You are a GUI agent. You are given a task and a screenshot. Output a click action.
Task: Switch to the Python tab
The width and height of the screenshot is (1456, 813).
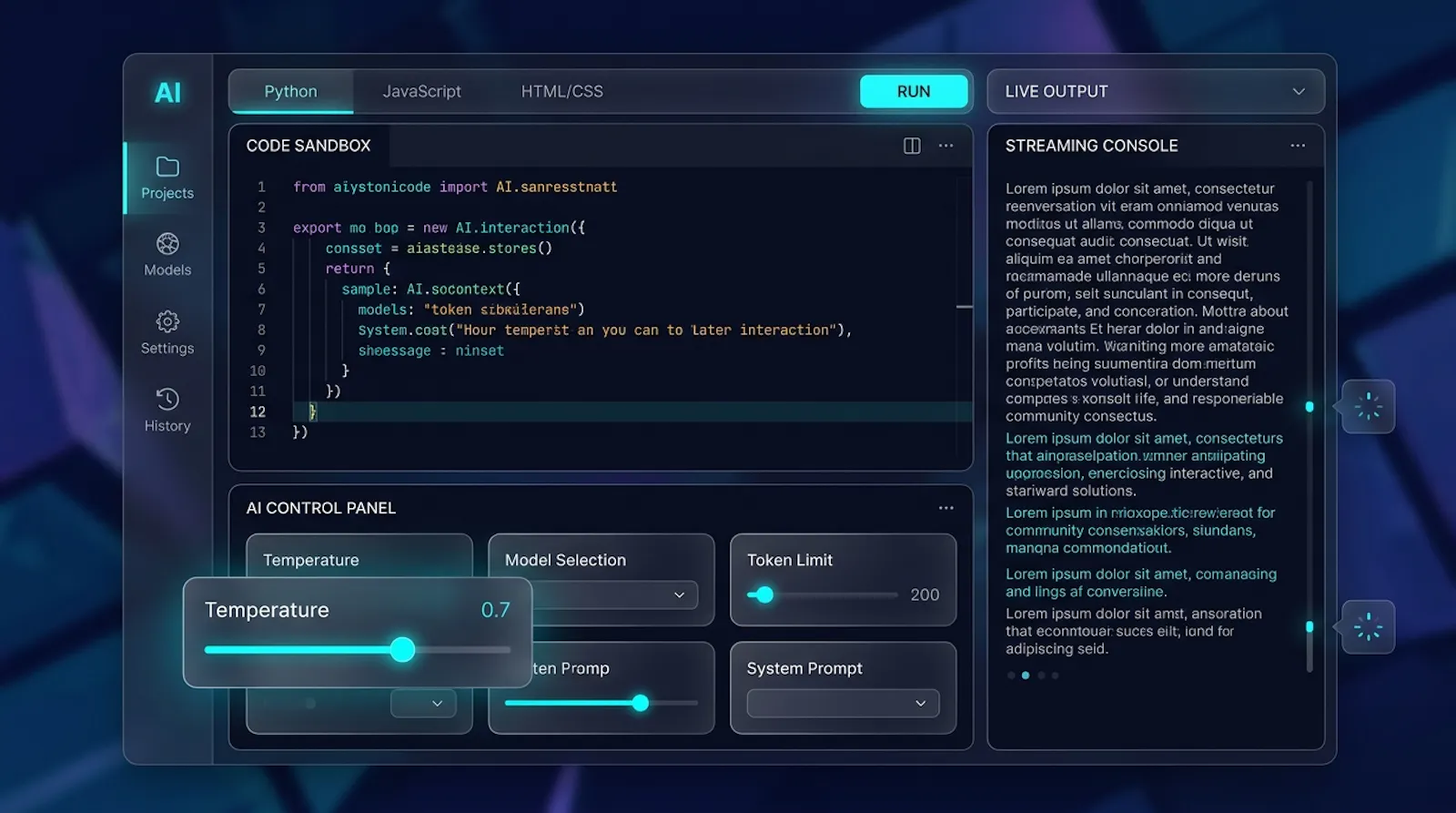[290, 91]
